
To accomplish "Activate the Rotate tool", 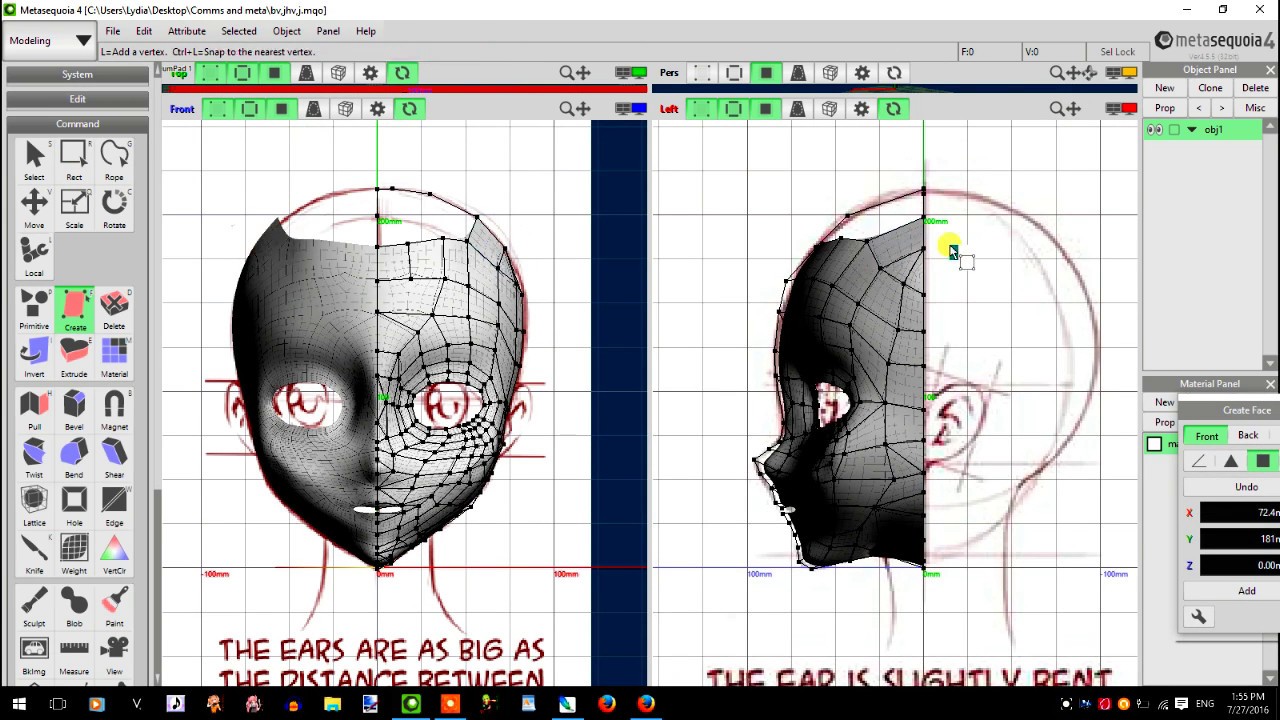I will pos(114,208).
